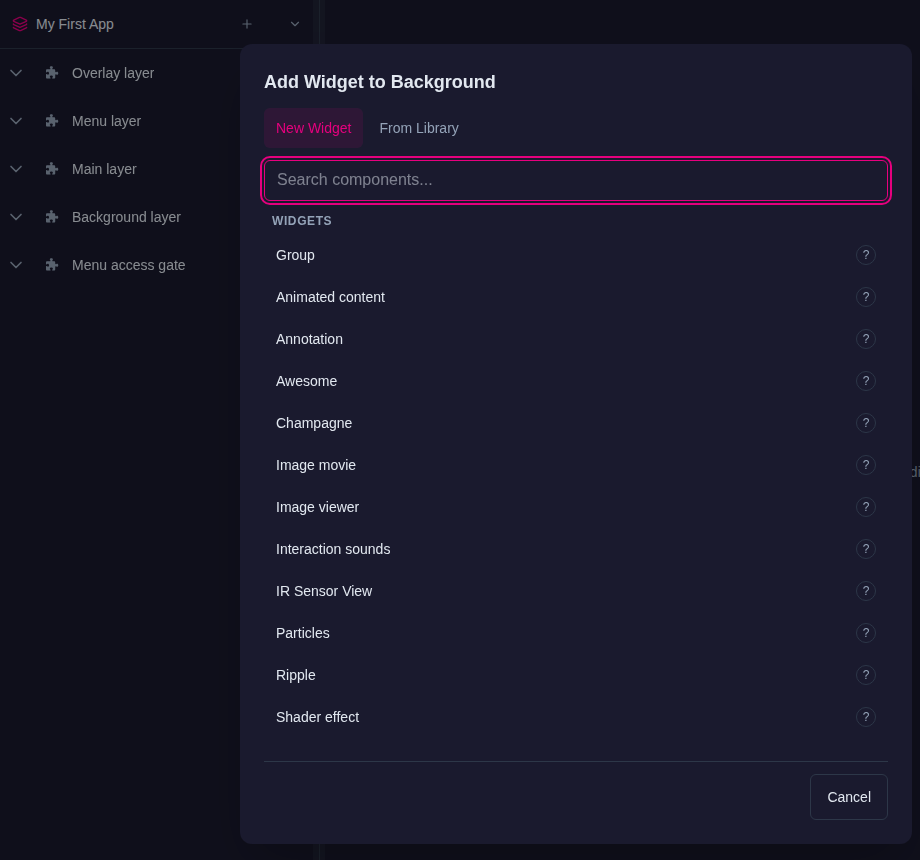This screenshot has width=920, height=860.
Task: Click the puzzle icon of Overlay layer
Action: 52,73
